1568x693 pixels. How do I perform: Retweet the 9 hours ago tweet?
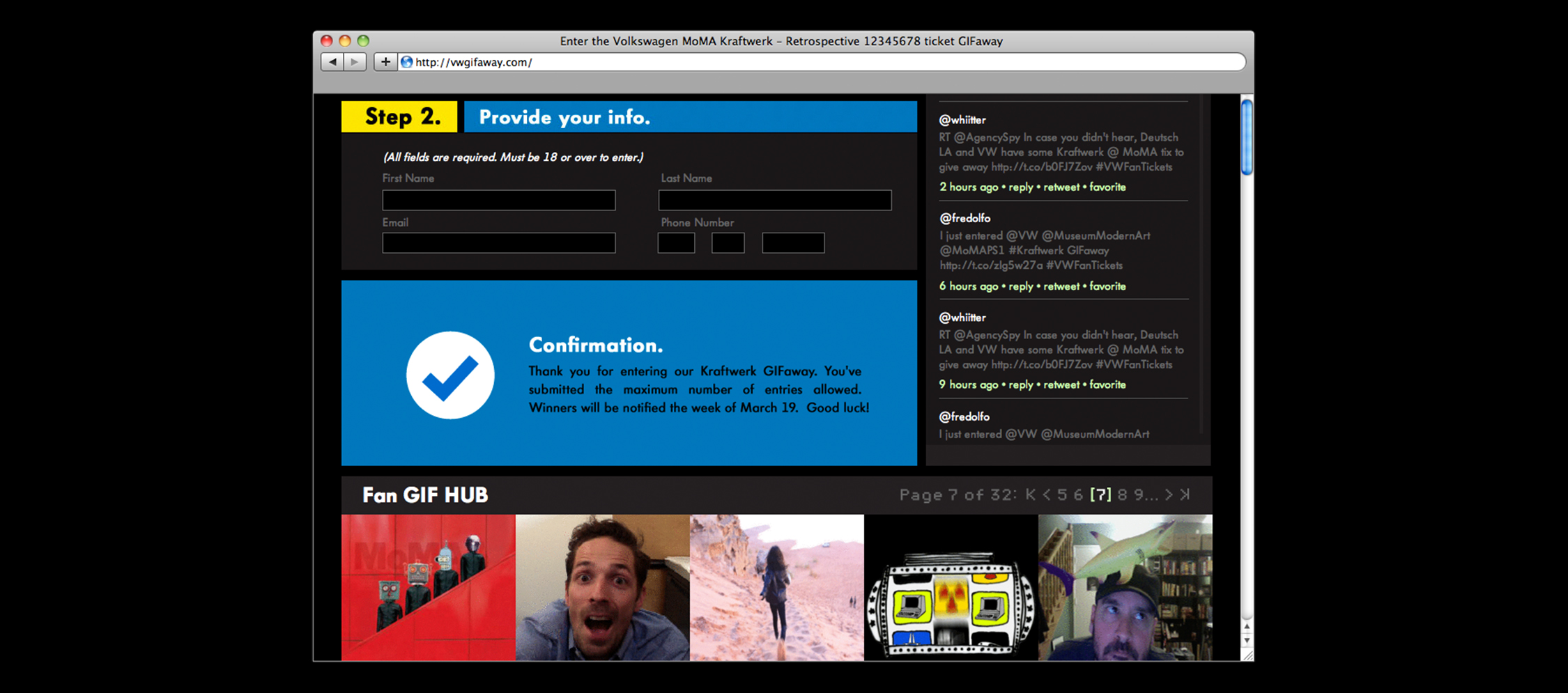pos(1061,384)
